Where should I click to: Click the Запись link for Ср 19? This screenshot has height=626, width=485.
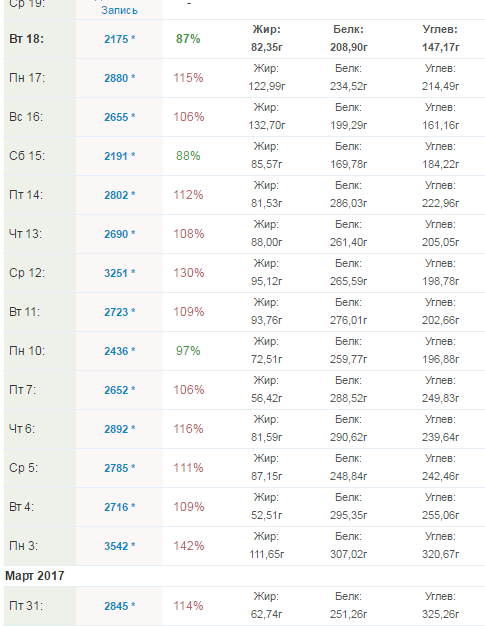[119, 10]
